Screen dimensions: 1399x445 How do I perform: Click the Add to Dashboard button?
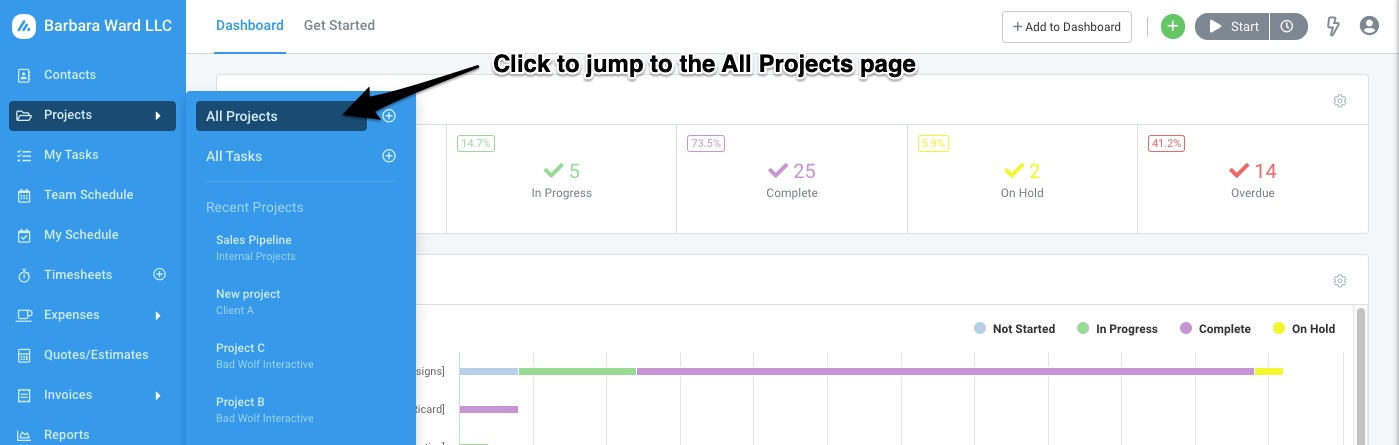1067,27
